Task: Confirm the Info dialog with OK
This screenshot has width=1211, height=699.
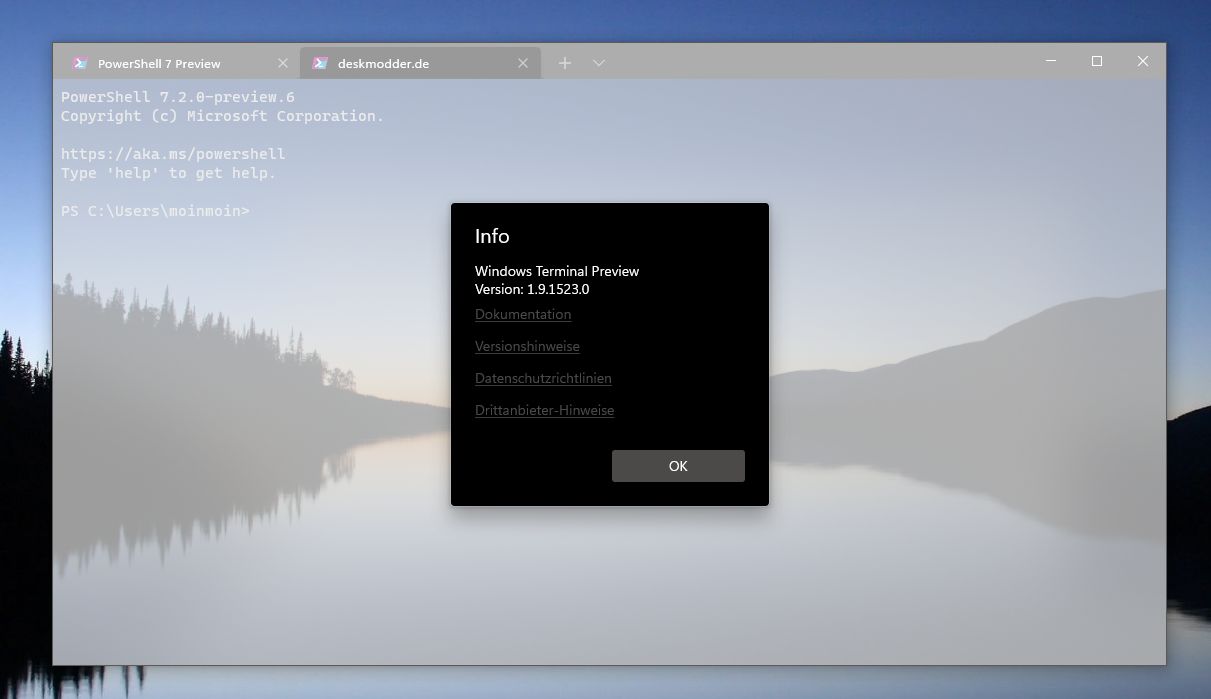Action: coord(678,466)
